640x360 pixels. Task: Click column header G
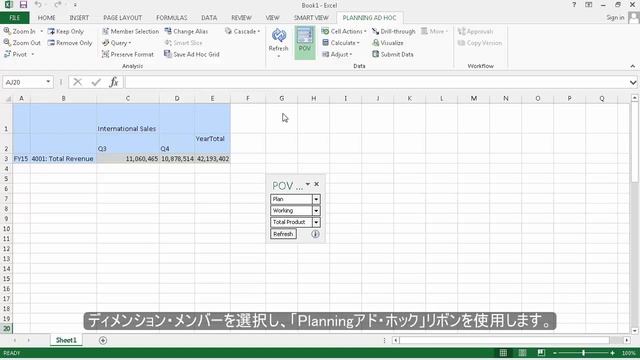(x=282, y=98)
